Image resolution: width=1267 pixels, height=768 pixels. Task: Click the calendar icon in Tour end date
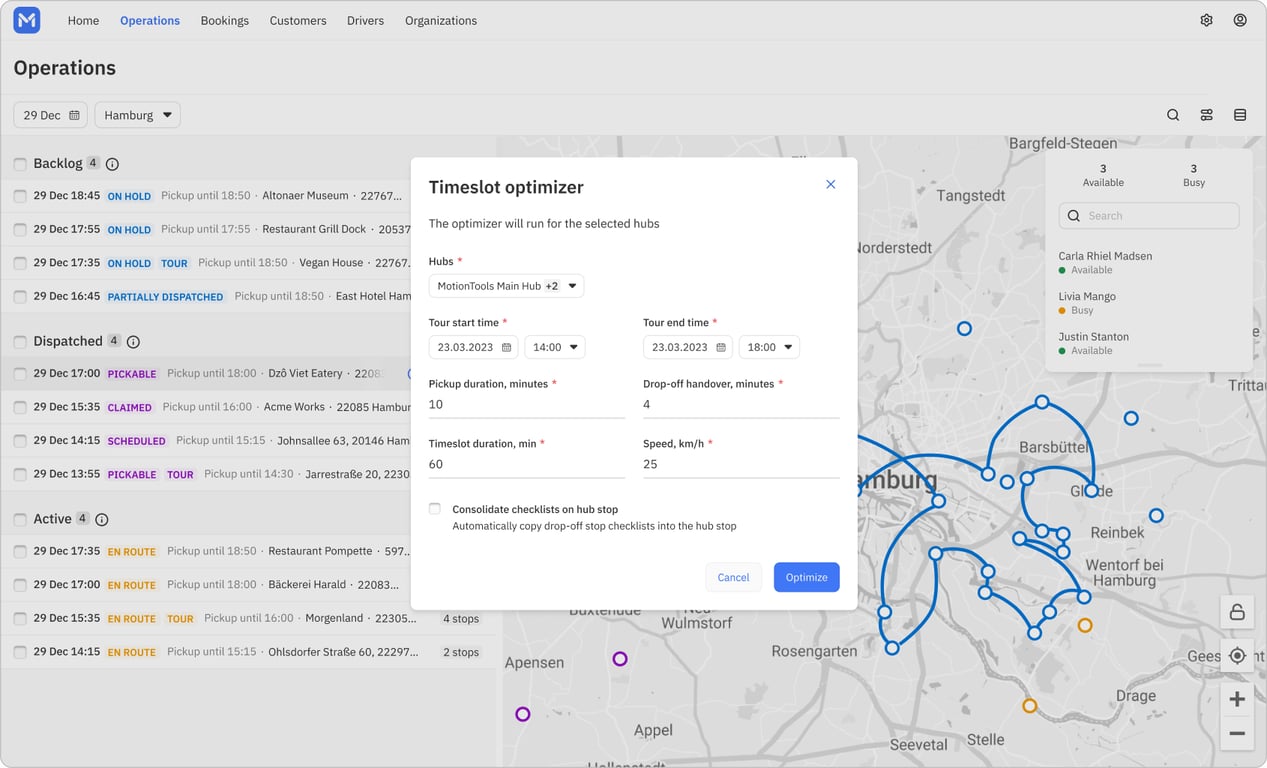tap(721, 348)
